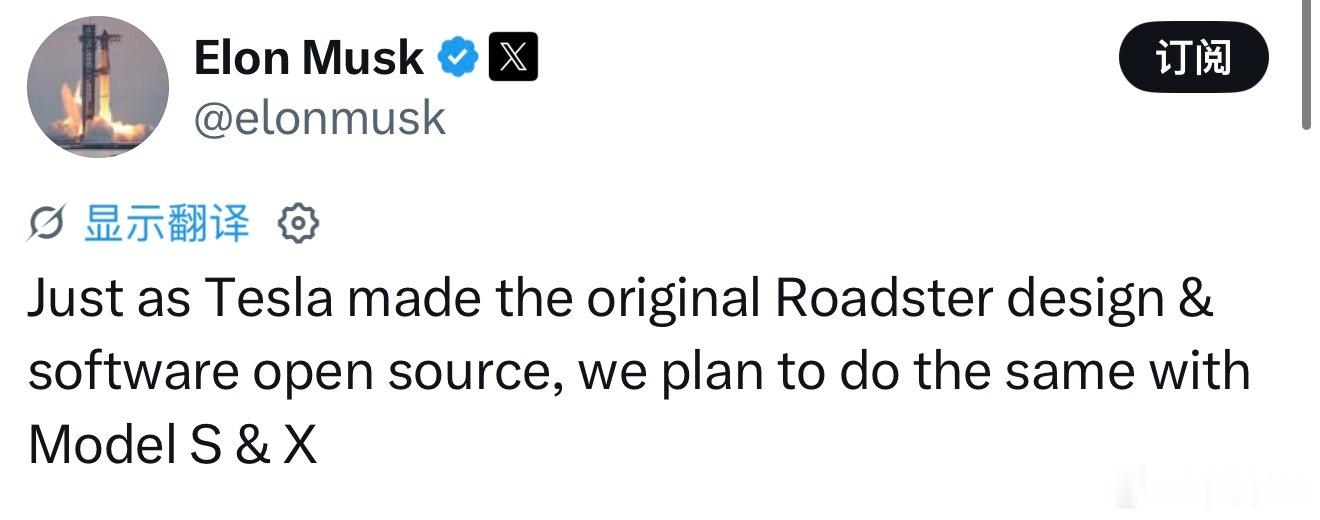
Task: Click the ampersand after "design"
Action: click(x=1194, y=299)
